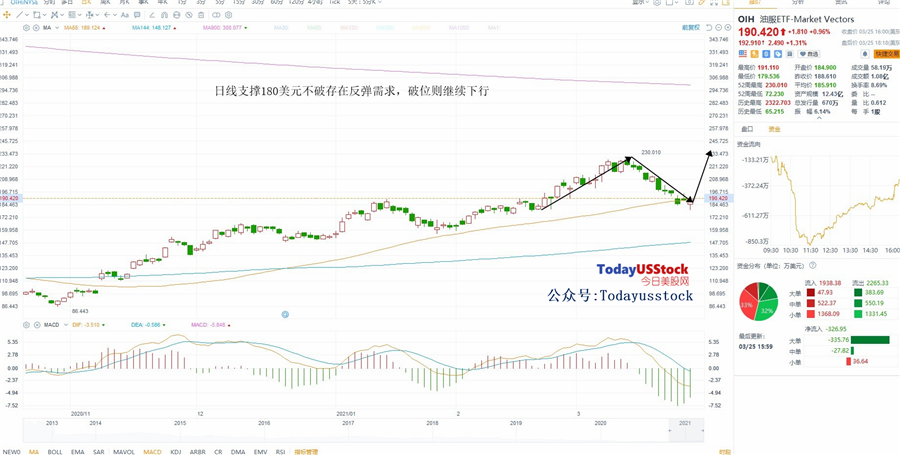Reset chart zoom with undo arrow
Image resolution: width=900 pixels, height=455 pixels.
pyautogui.click(x=709, y=28)
